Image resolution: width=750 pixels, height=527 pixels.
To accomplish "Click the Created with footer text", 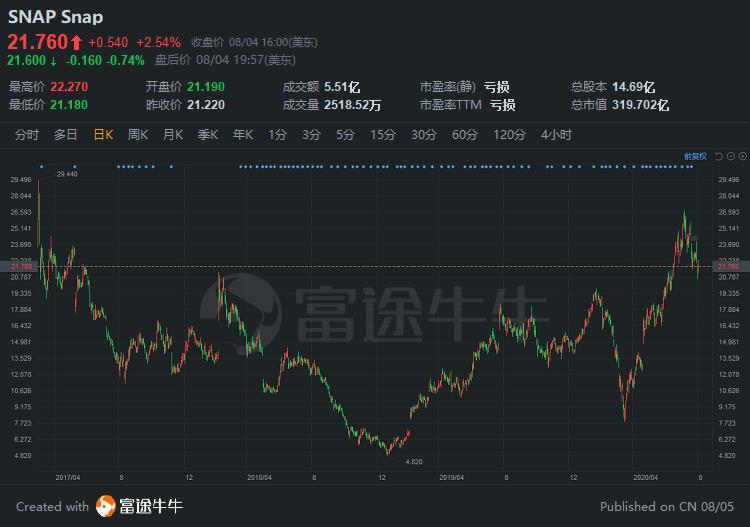I will click(53, 507).
